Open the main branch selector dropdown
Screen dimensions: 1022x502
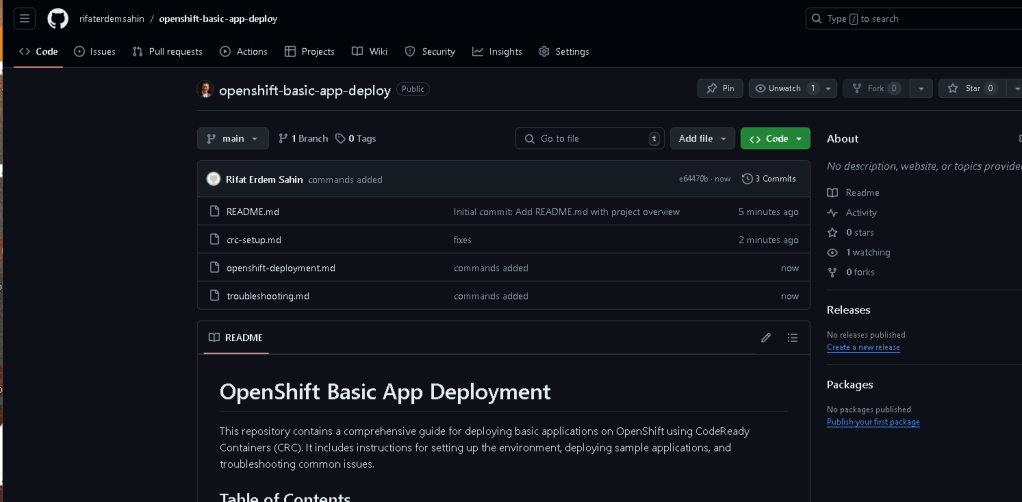(233, 138)
